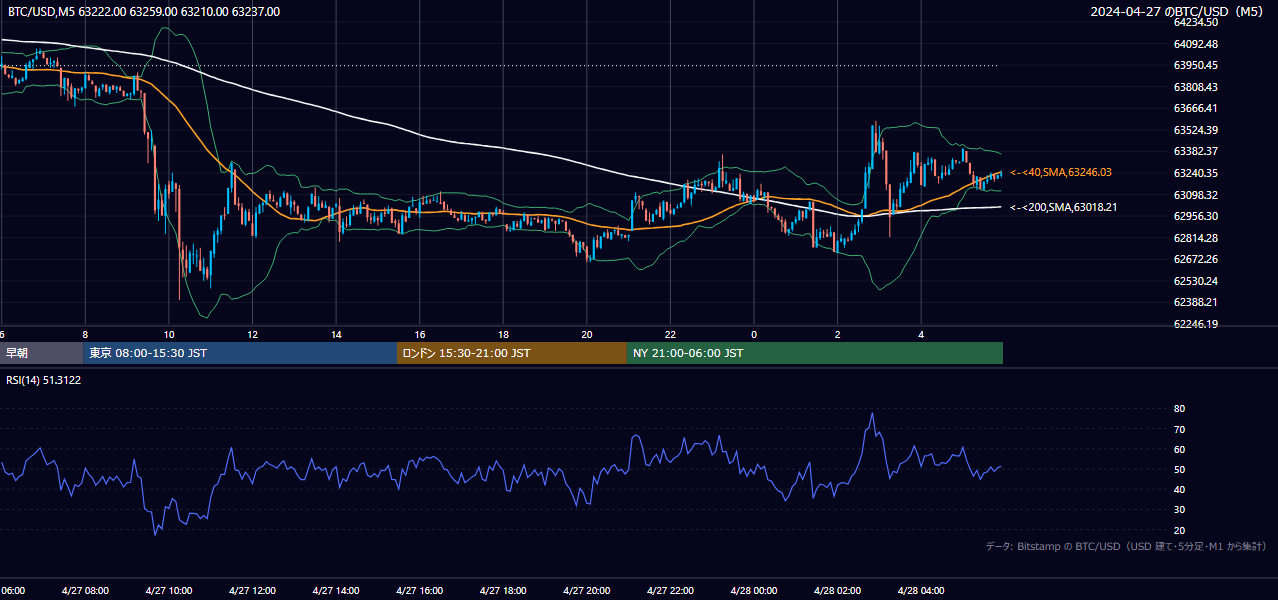1278x600 pixels.
Task: Click date label 4/28 00:00
Action: (x=754, y=590)
